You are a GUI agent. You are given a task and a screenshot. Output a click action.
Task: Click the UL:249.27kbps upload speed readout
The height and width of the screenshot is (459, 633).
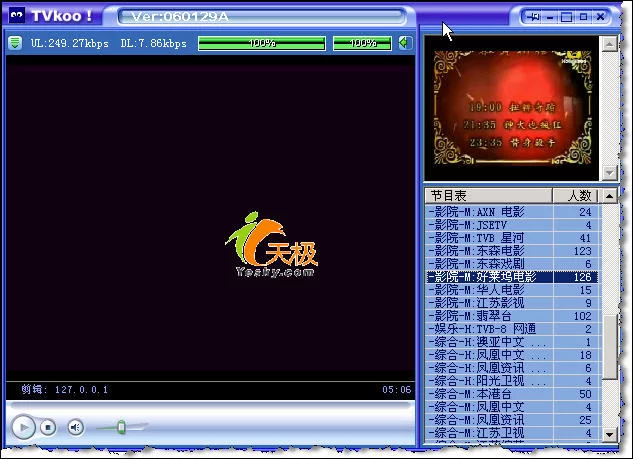coord(70,43)
